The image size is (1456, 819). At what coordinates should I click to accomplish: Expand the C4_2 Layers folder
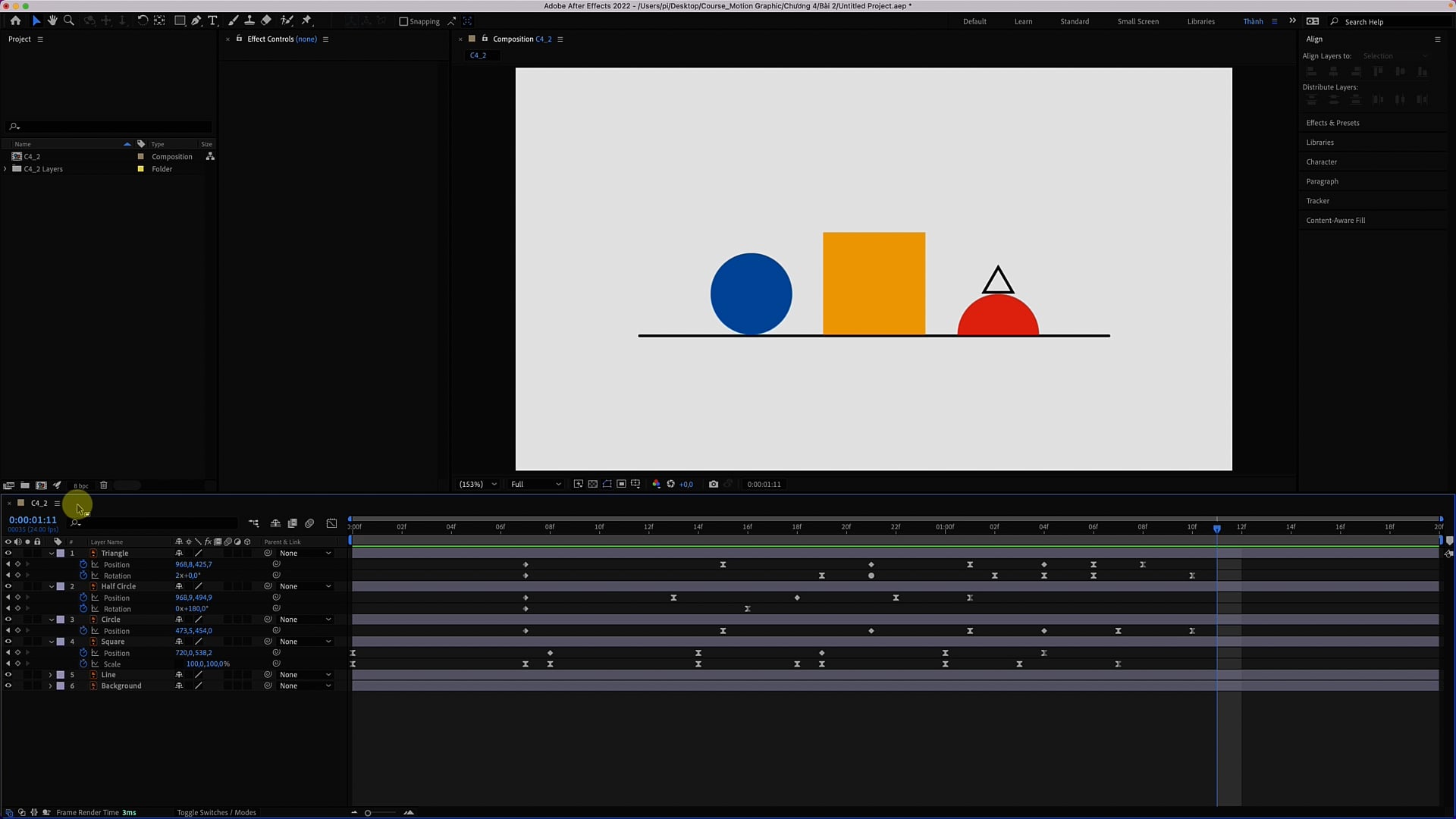click(x=6, y=169)
